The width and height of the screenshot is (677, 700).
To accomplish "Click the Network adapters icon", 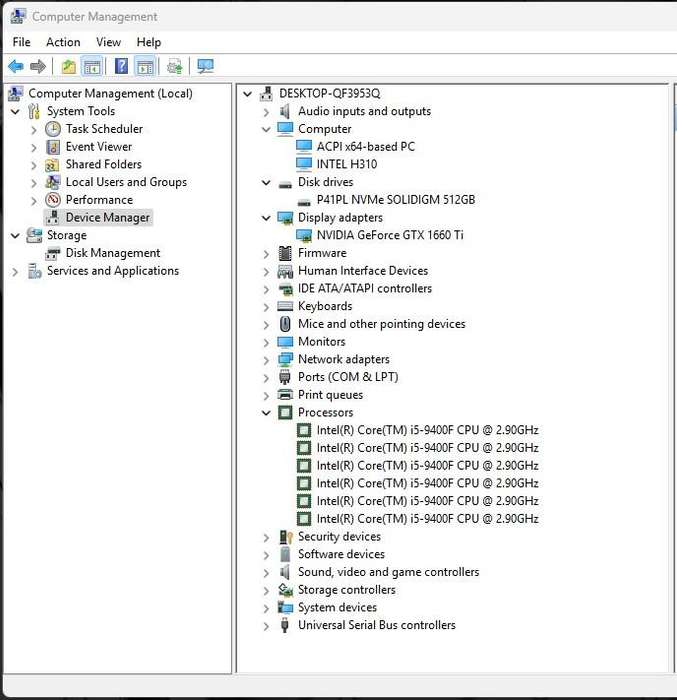I will [285, 359].
